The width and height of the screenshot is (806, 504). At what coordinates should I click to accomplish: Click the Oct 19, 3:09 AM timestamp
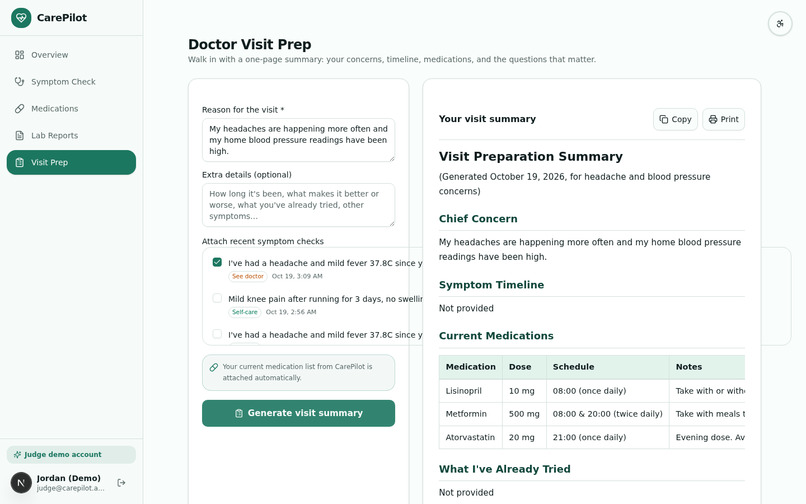click(297, 276)
